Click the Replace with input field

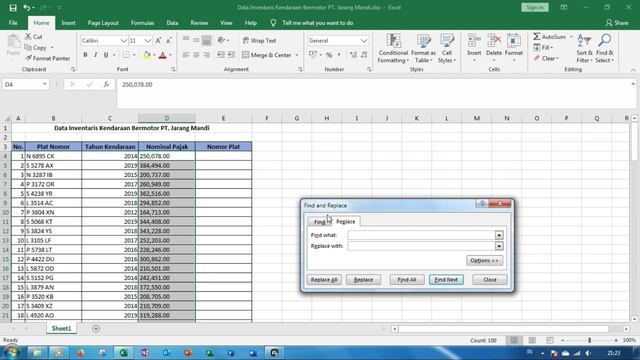click(x=421, y=246)
